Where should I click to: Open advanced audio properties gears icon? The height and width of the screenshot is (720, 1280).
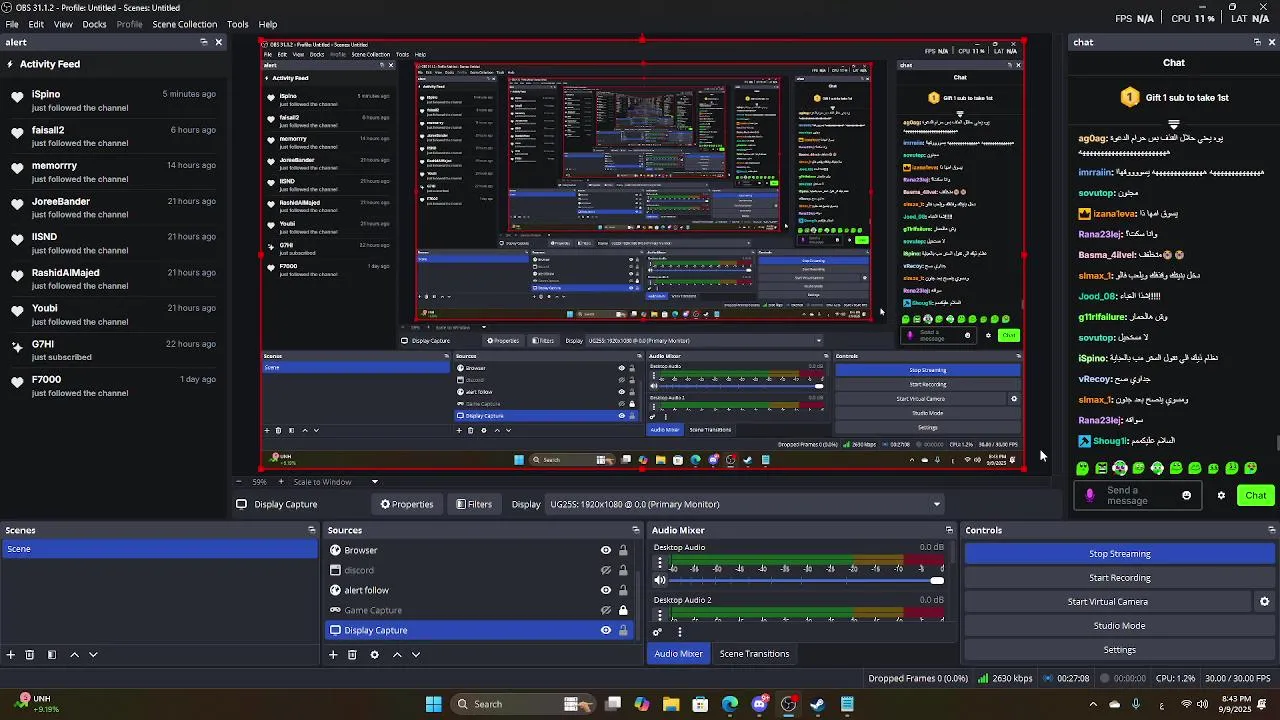[x=657, y=632]
